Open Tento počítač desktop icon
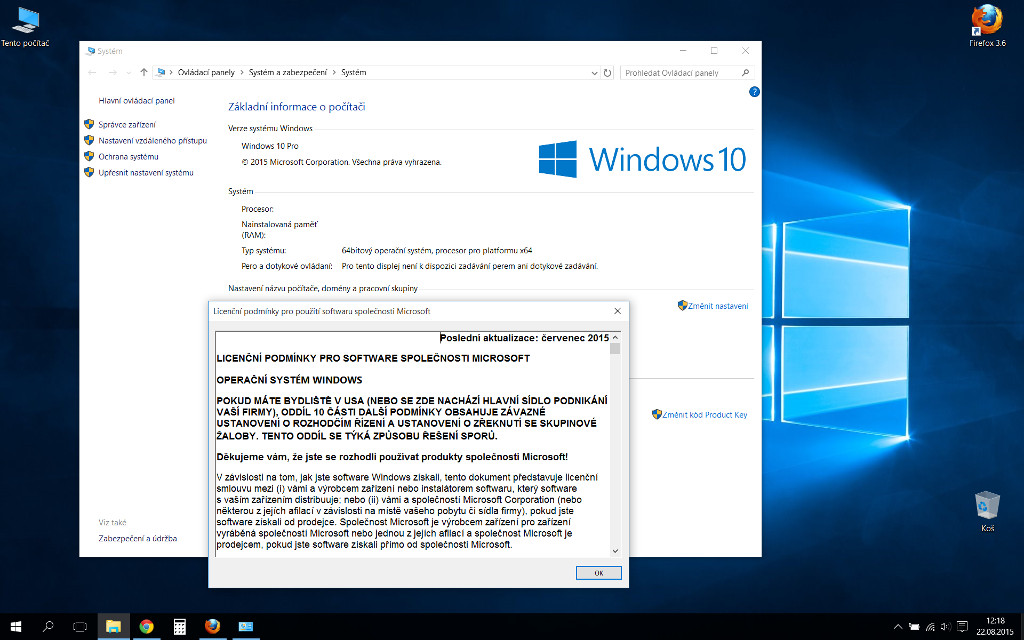The width and height of the screenshot is (1024, 640). [25, 26]
